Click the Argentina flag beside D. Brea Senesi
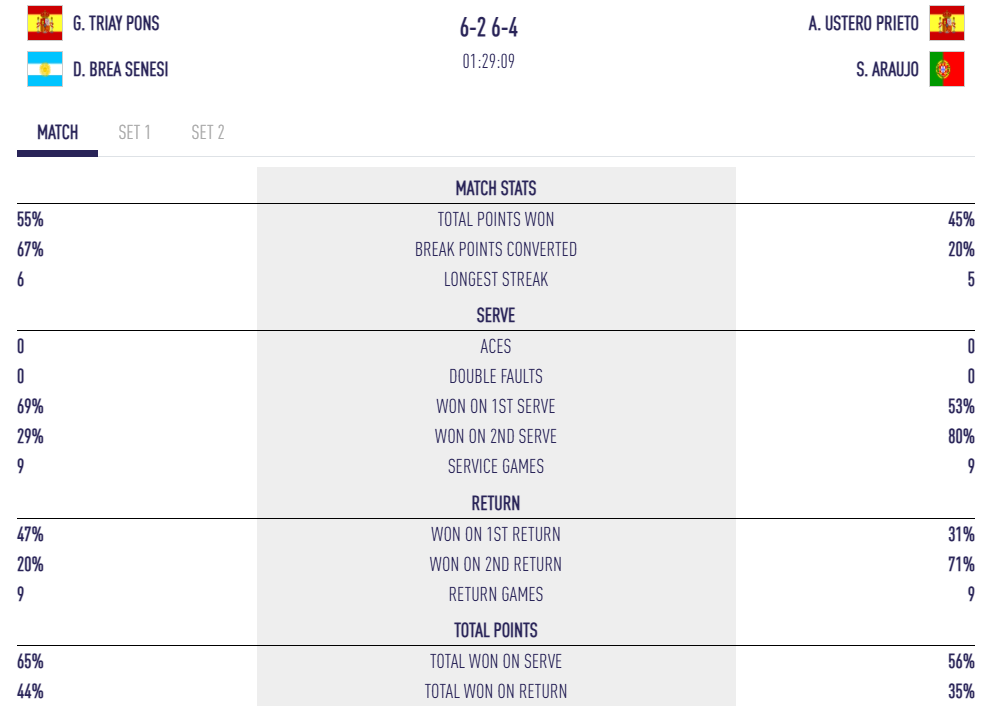Viewport: 990px width, 721px height. coord(44,70)
